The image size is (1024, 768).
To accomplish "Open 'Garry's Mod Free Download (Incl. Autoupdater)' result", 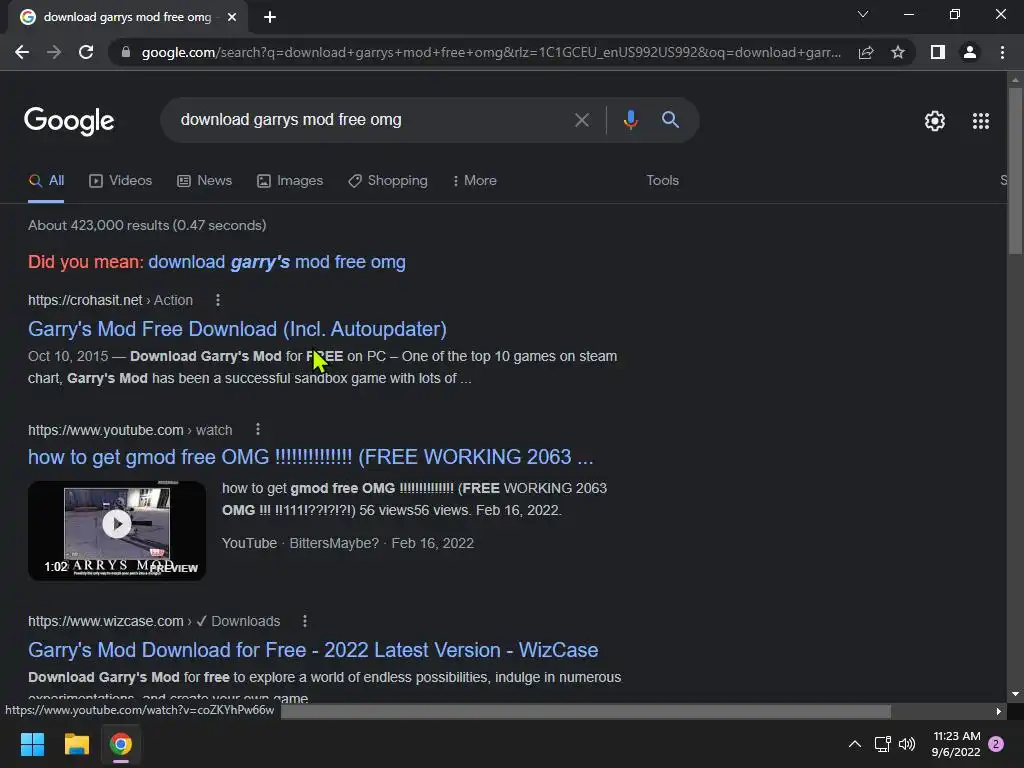I will pos(237,329).
